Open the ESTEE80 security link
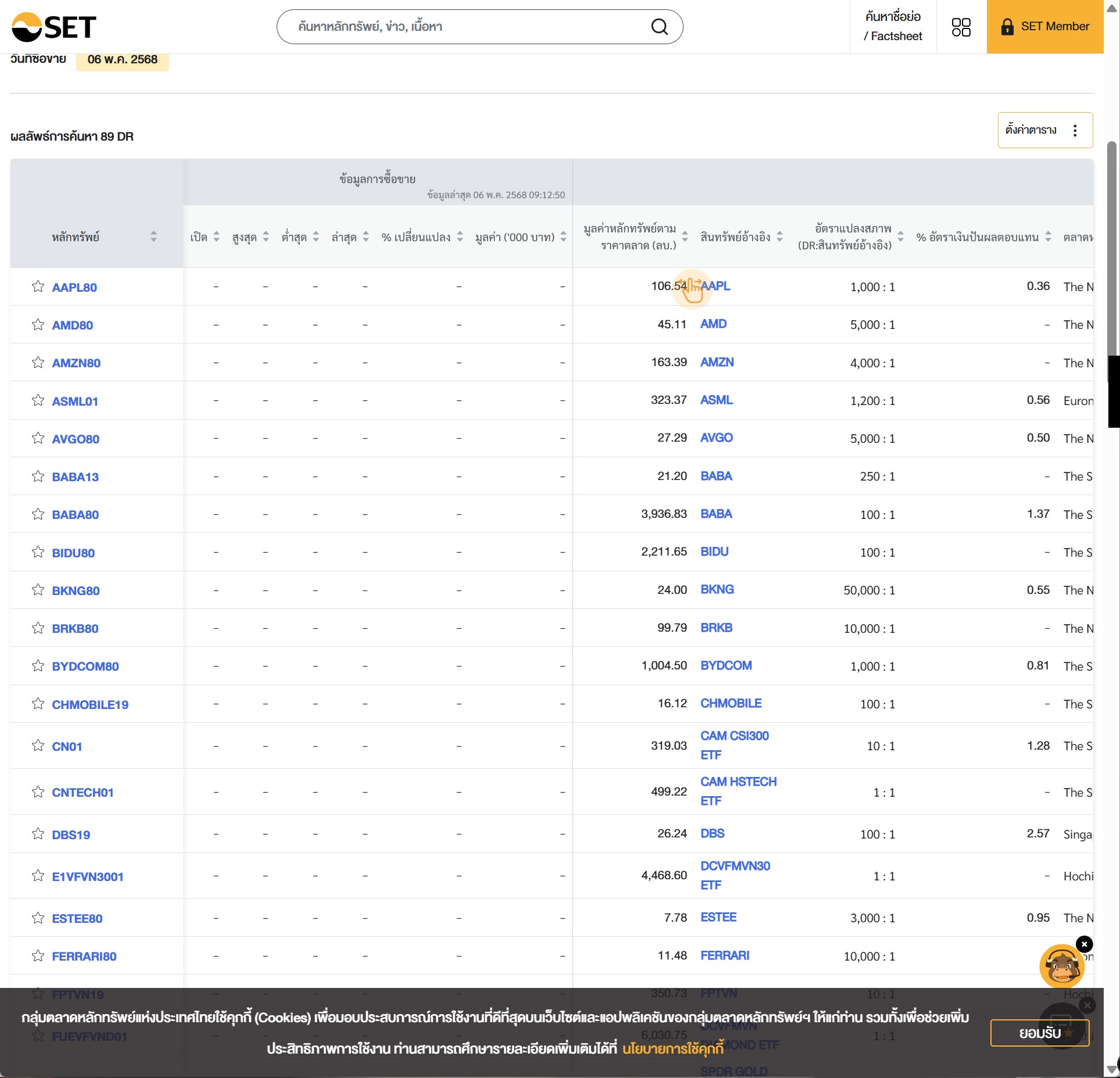The height and width of the screenshot is (1078, 1120). click(77, 919)
